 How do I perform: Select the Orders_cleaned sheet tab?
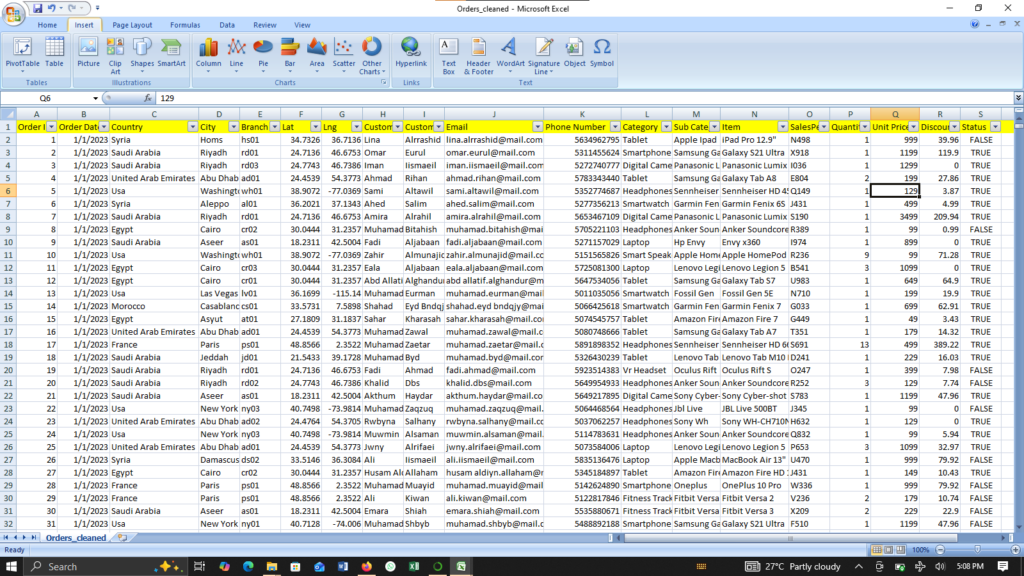(76, 537)
